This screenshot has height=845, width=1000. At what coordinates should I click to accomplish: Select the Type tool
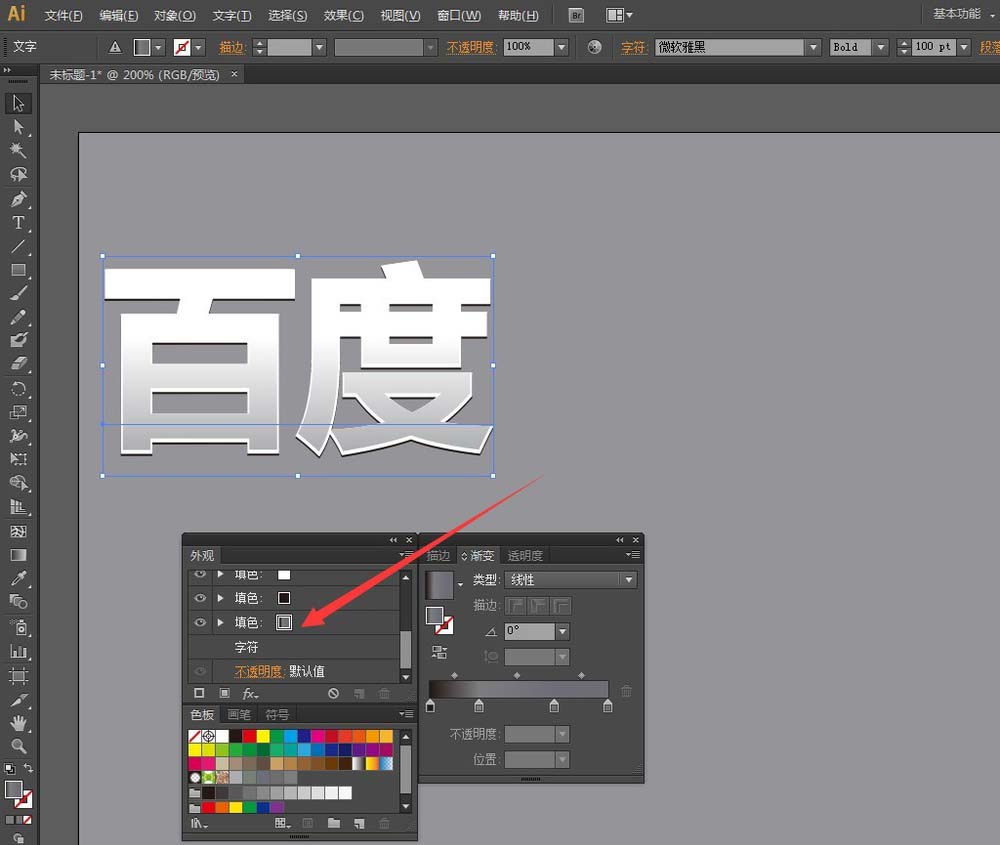(18, 223)
